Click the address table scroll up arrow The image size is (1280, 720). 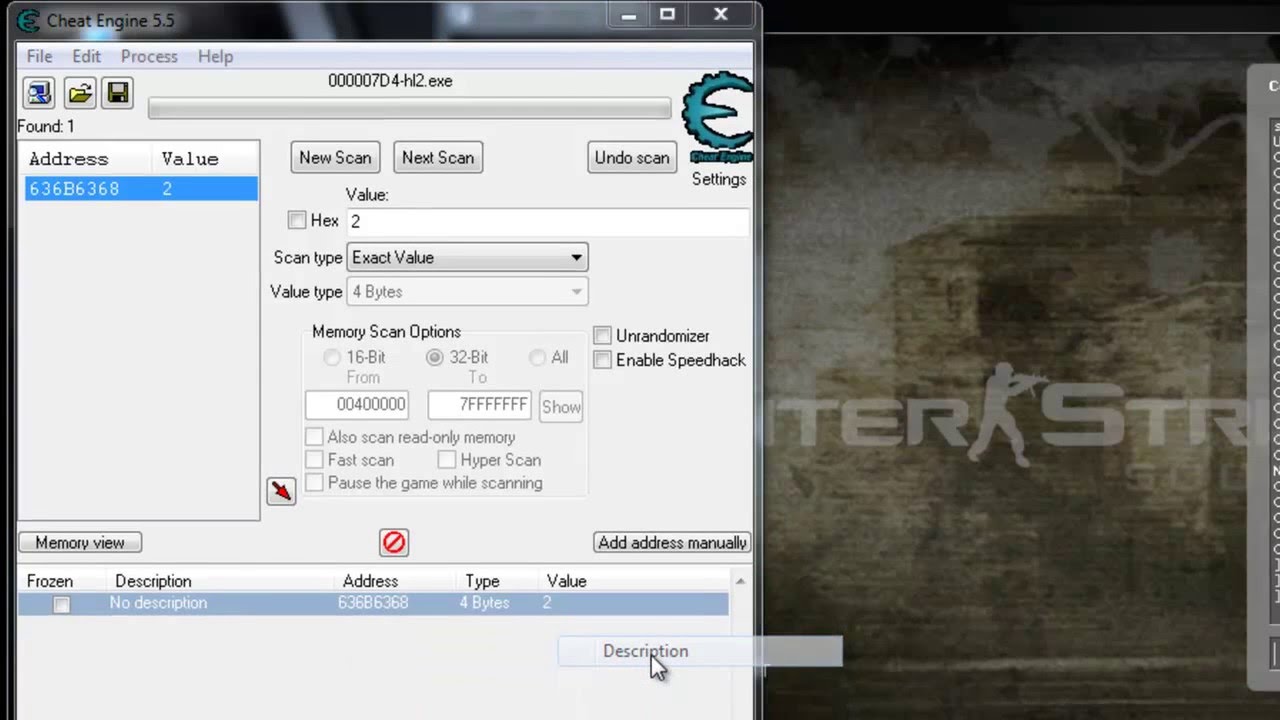(740, 581)
